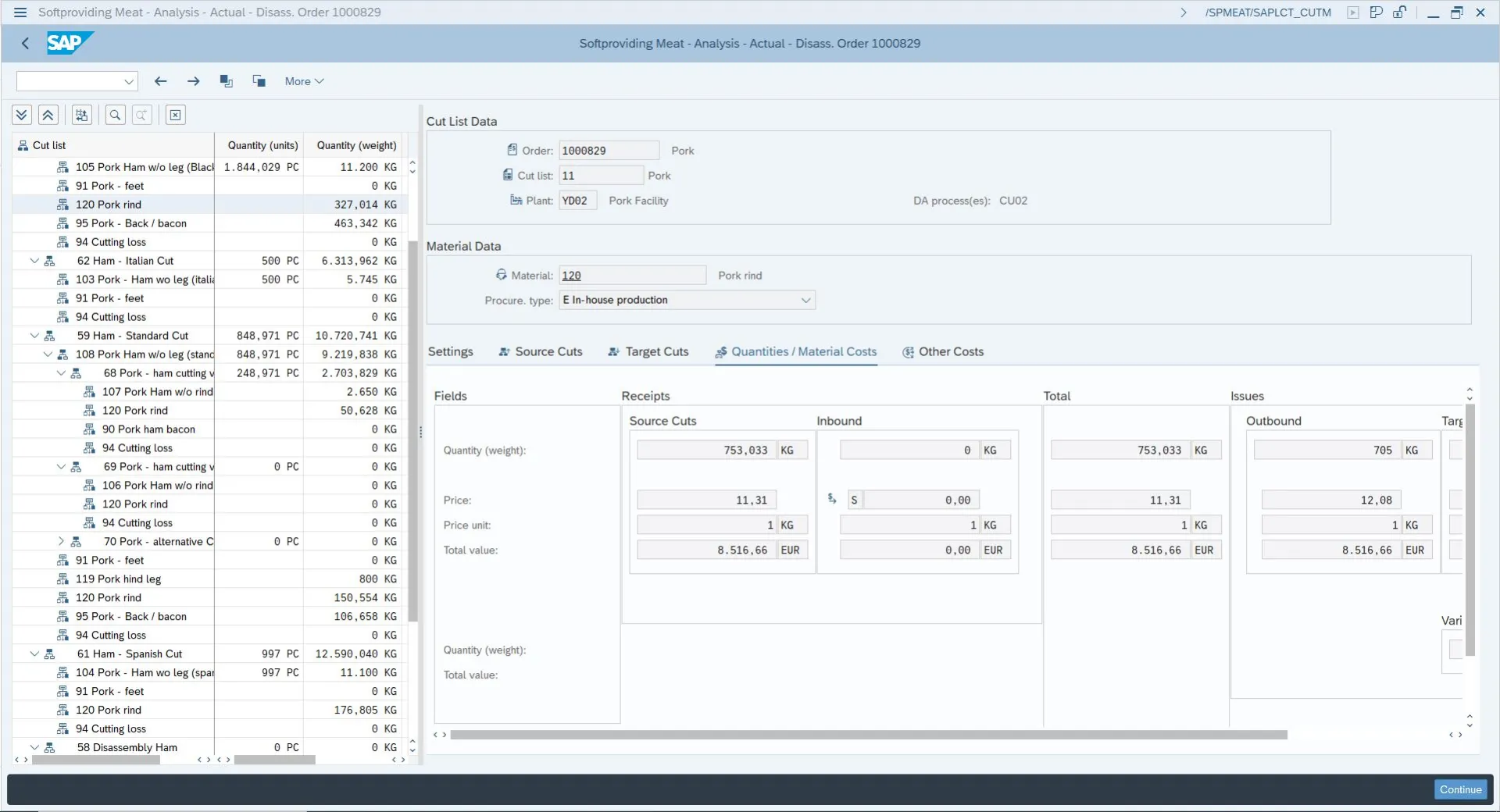1500x812 pixels.
Task: Click the icon beside the Material label
Action: click(502, 275)
